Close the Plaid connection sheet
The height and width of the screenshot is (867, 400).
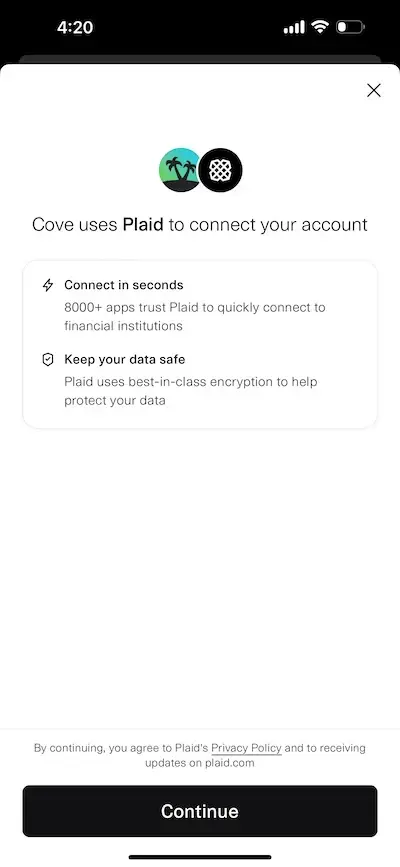coord(373,91)
